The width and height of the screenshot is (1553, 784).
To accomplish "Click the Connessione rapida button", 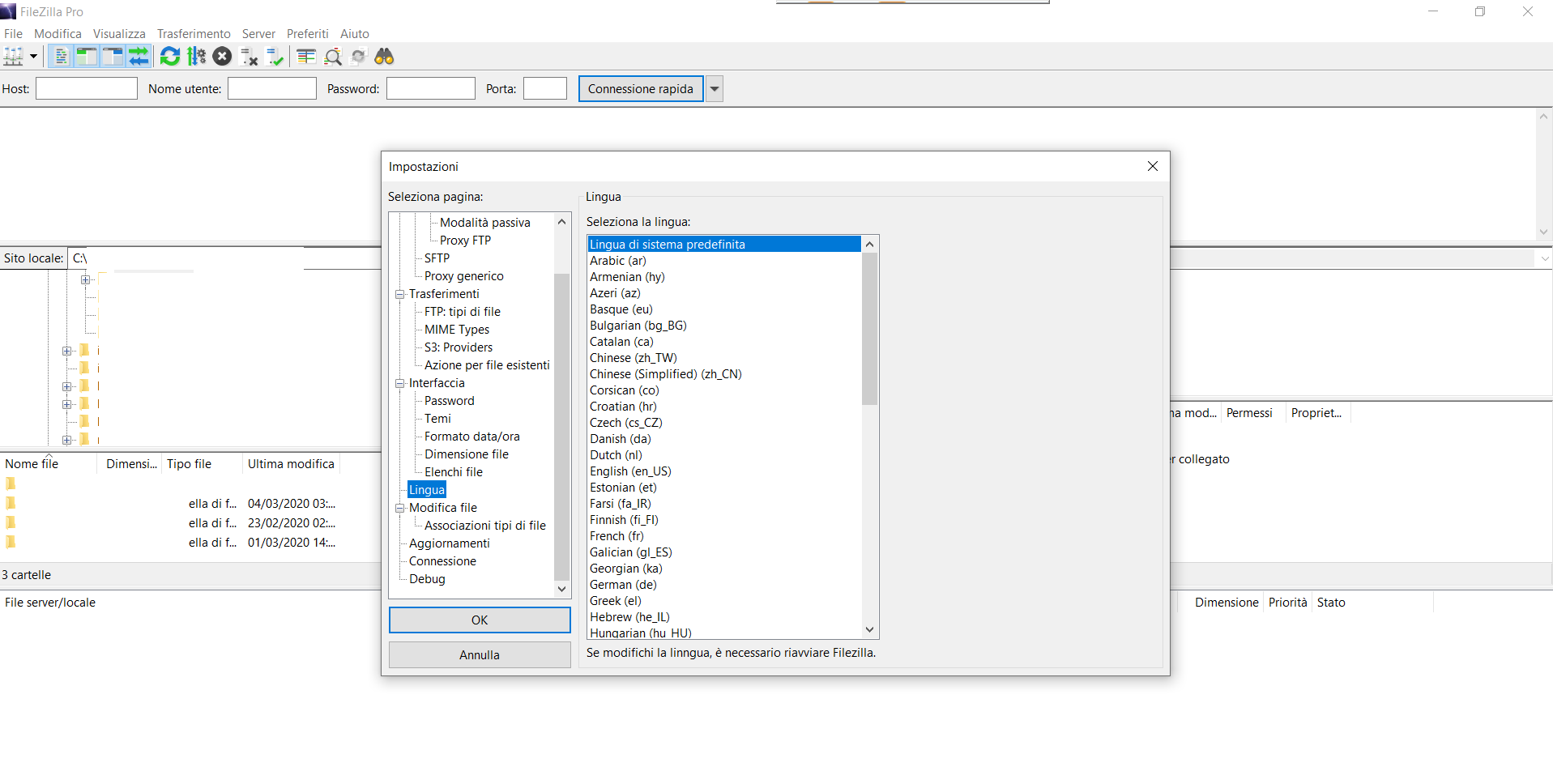I will (641, 89).
